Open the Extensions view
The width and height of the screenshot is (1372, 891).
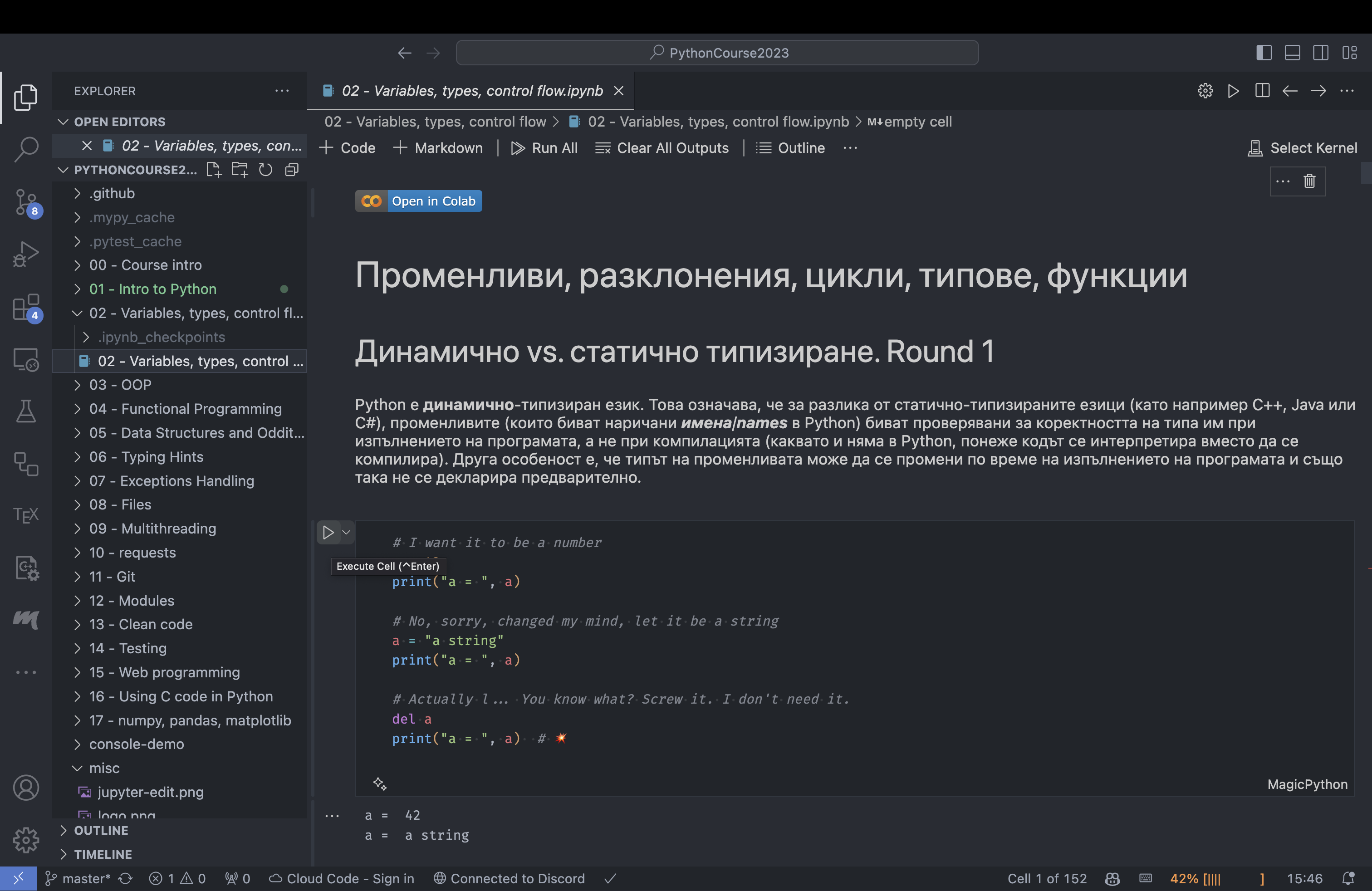tap(26, 307)
